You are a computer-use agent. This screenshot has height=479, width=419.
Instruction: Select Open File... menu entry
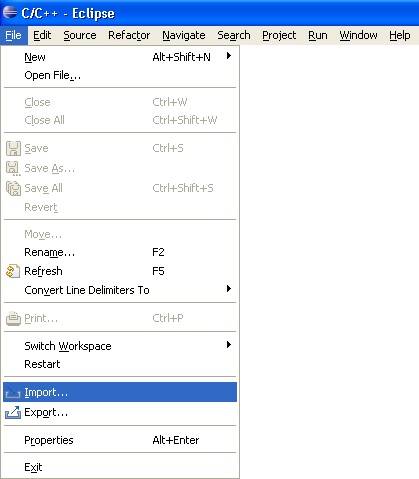tap(120, 75)
